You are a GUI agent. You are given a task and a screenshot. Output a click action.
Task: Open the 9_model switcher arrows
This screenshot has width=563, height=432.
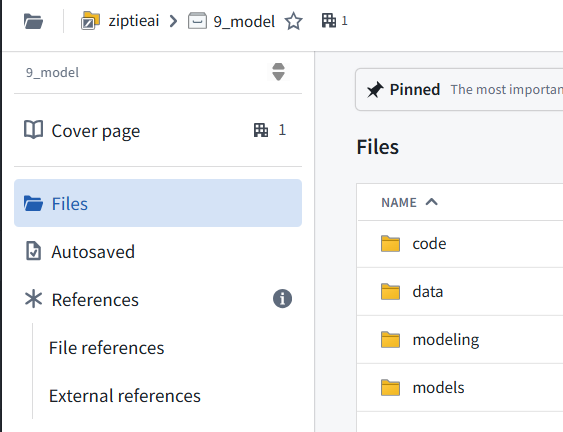278,72
